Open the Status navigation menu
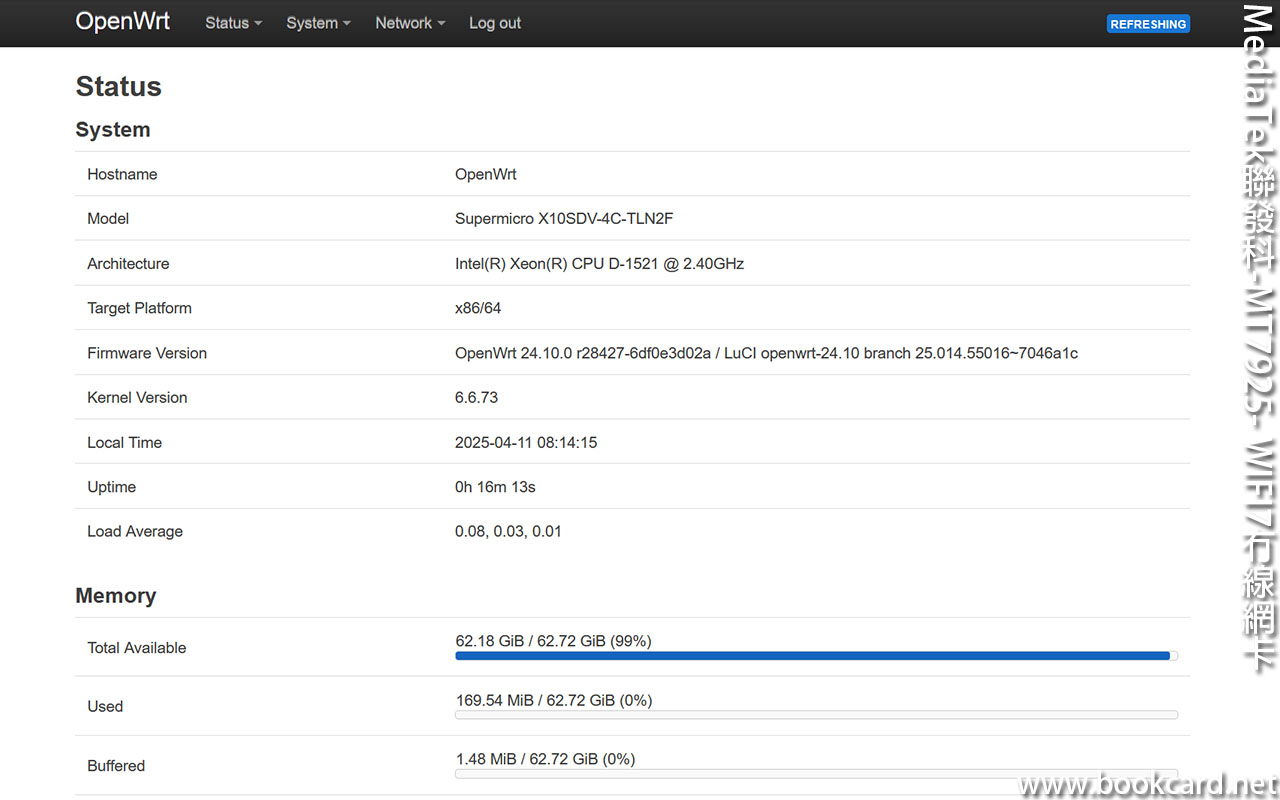The image size is (1280, 800). tap(227, 23)
